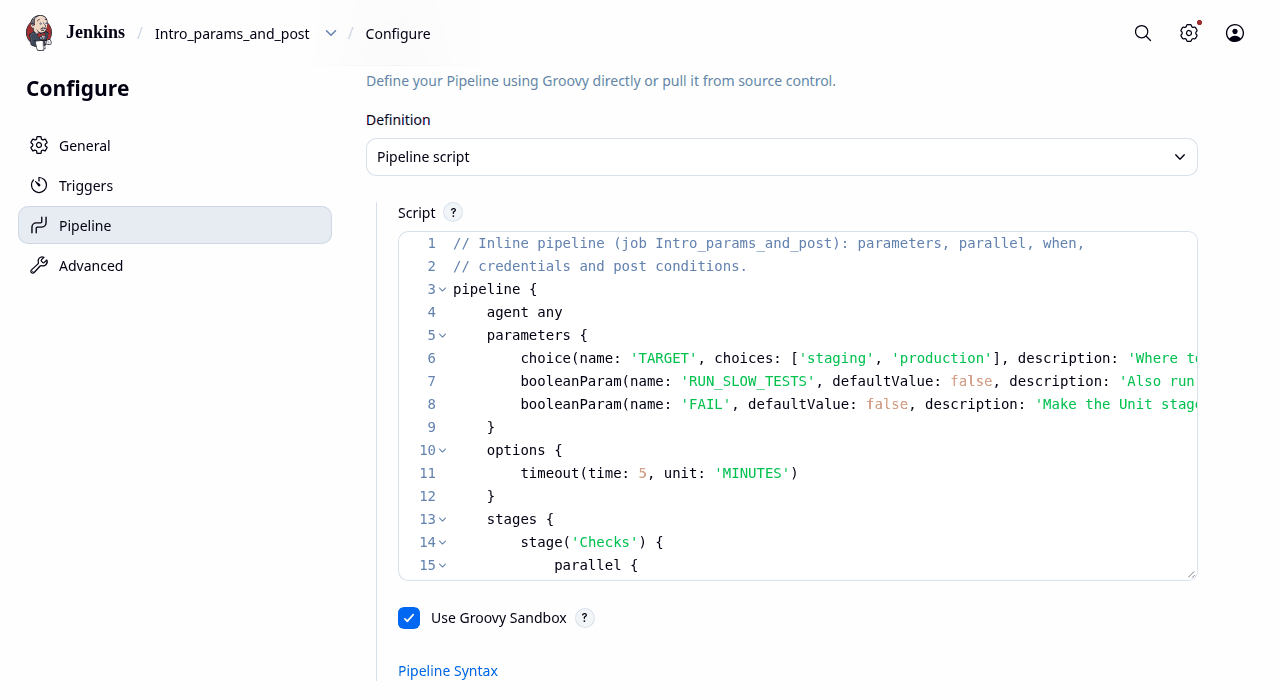This screenshot has width=1280, height=700.
Task: Collapse the parameters block fold arrow on line 5
Action: point(443,336)
